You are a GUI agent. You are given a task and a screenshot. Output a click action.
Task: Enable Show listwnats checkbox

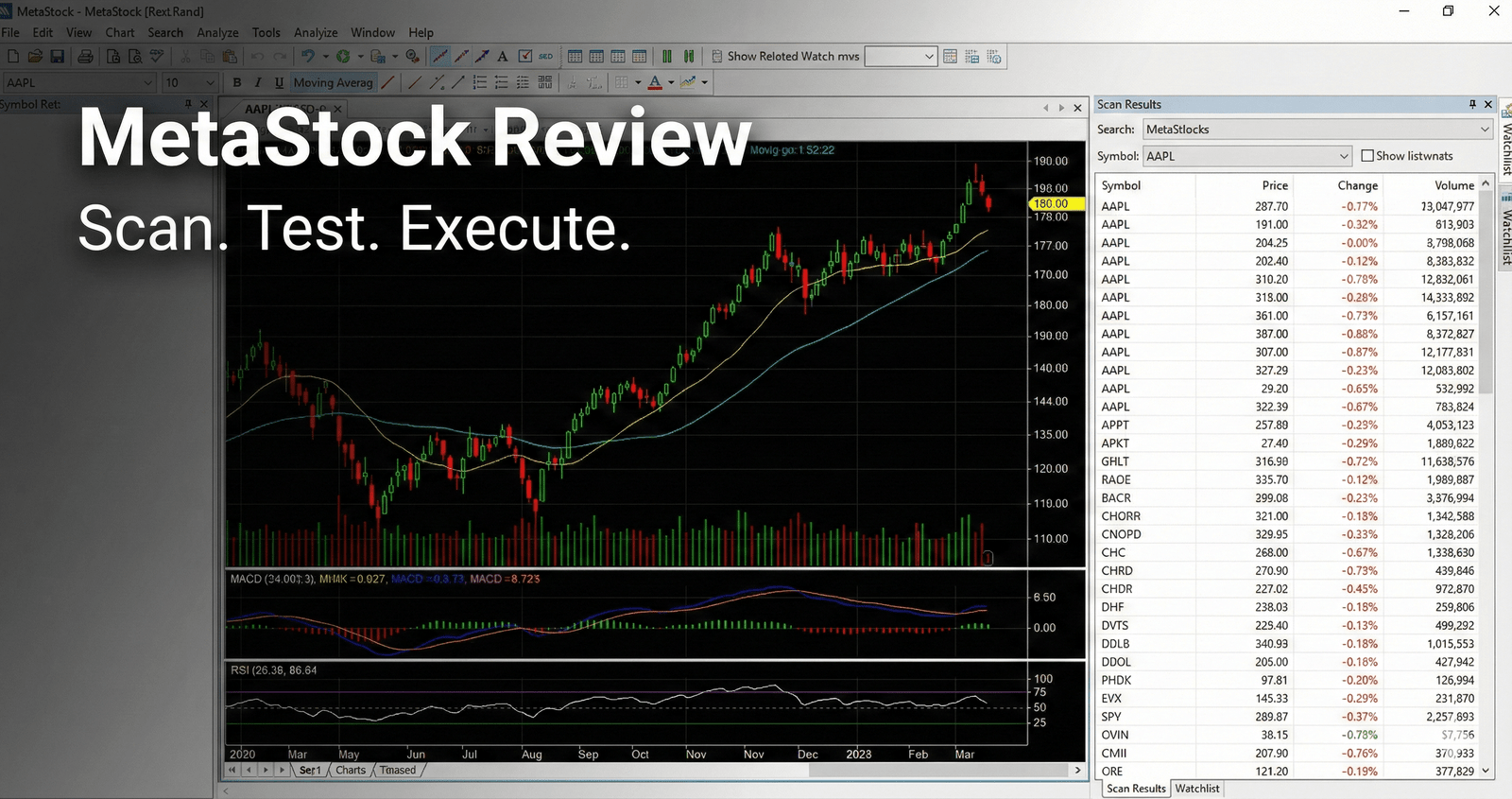[x=1367, y=156]
